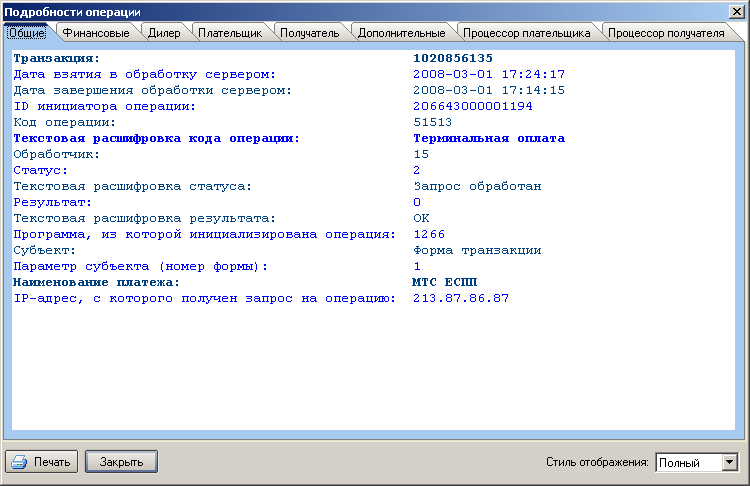
Task: Click transaction number 1020856135
Action: pos(452,58)
